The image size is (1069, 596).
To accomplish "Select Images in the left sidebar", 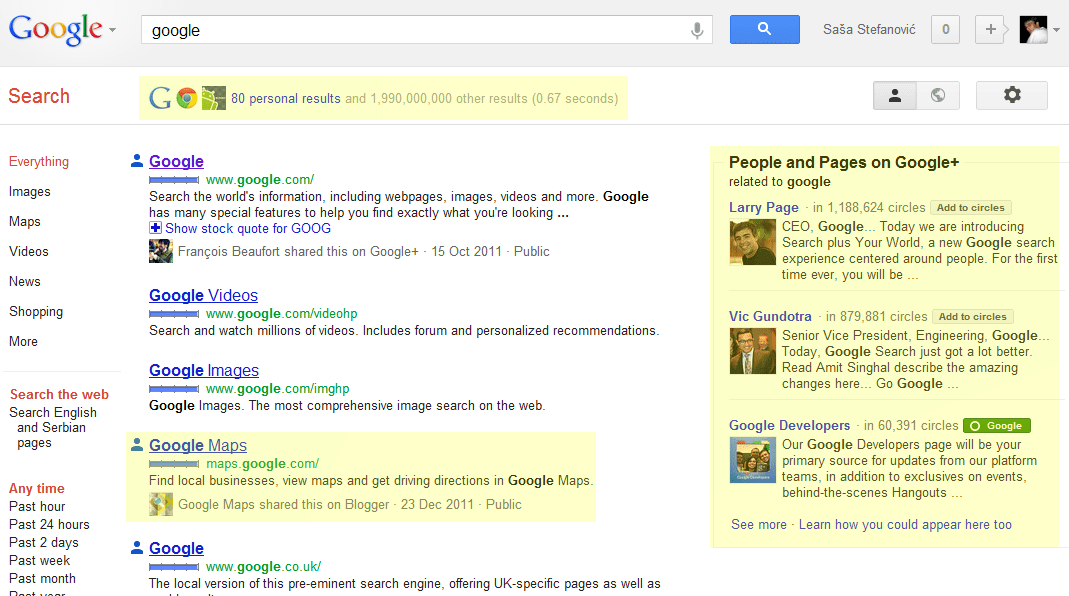I will [29, 192].
